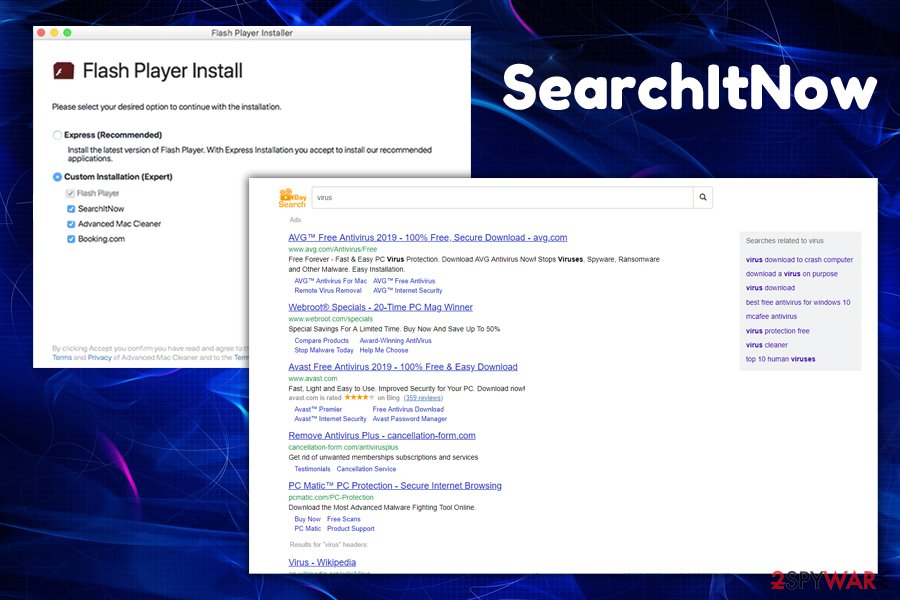
Task: Open Remove Antivirus Plus result
Action: 382,436
